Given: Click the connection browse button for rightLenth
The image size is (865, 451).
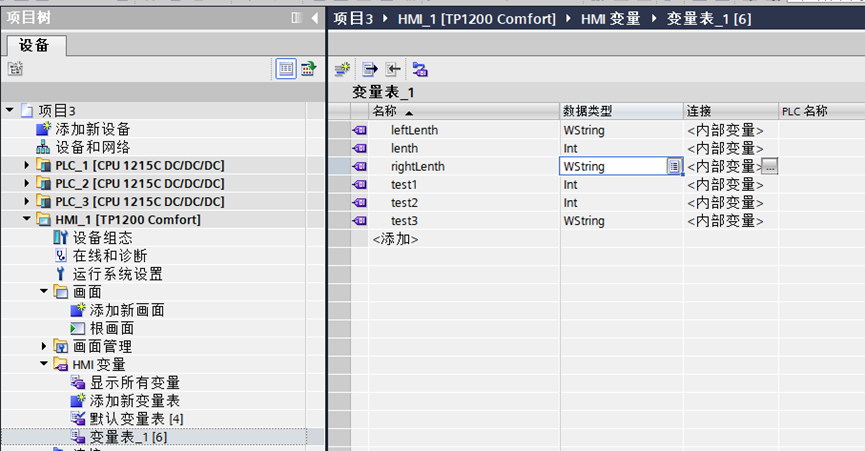Looking at the screenshot, I should (770, 167).
